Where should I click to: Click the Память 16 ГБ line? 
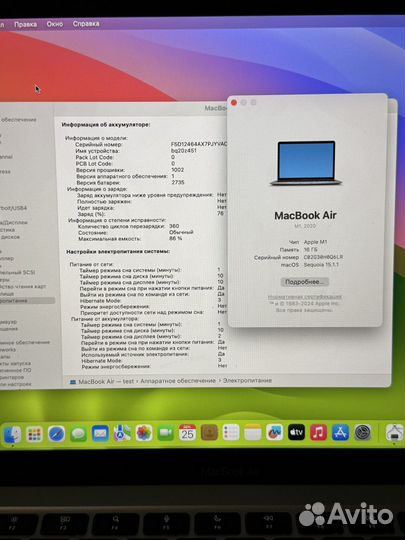(298, 249)
